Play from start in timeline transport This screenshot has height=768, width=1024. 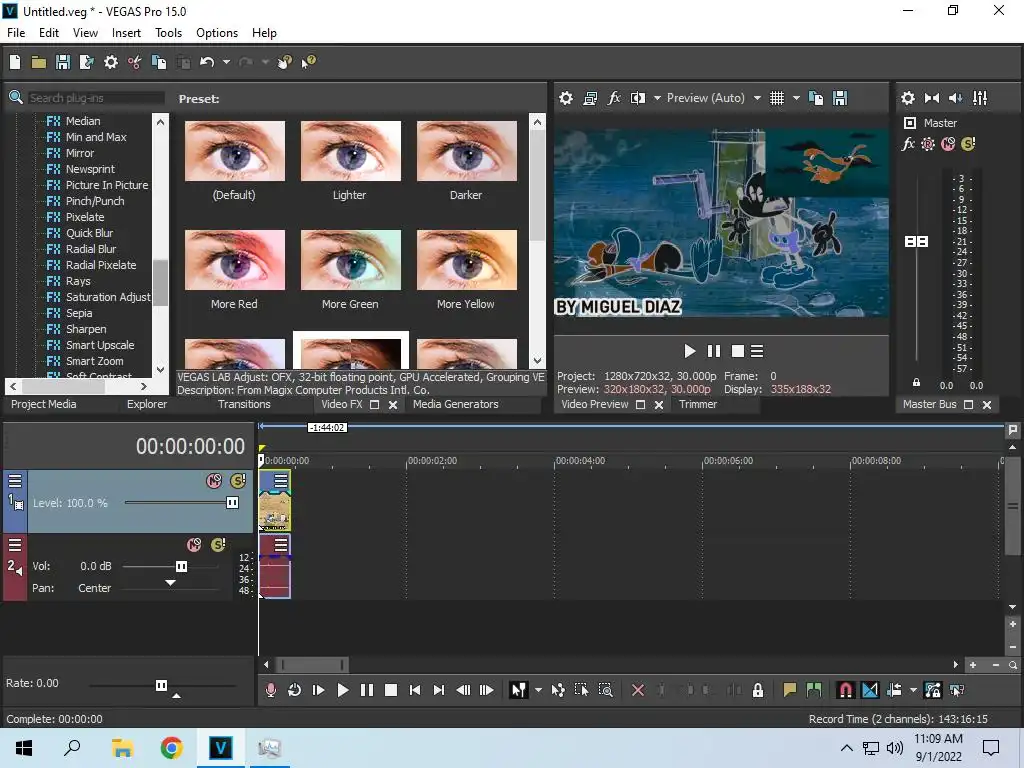(319, 690)
